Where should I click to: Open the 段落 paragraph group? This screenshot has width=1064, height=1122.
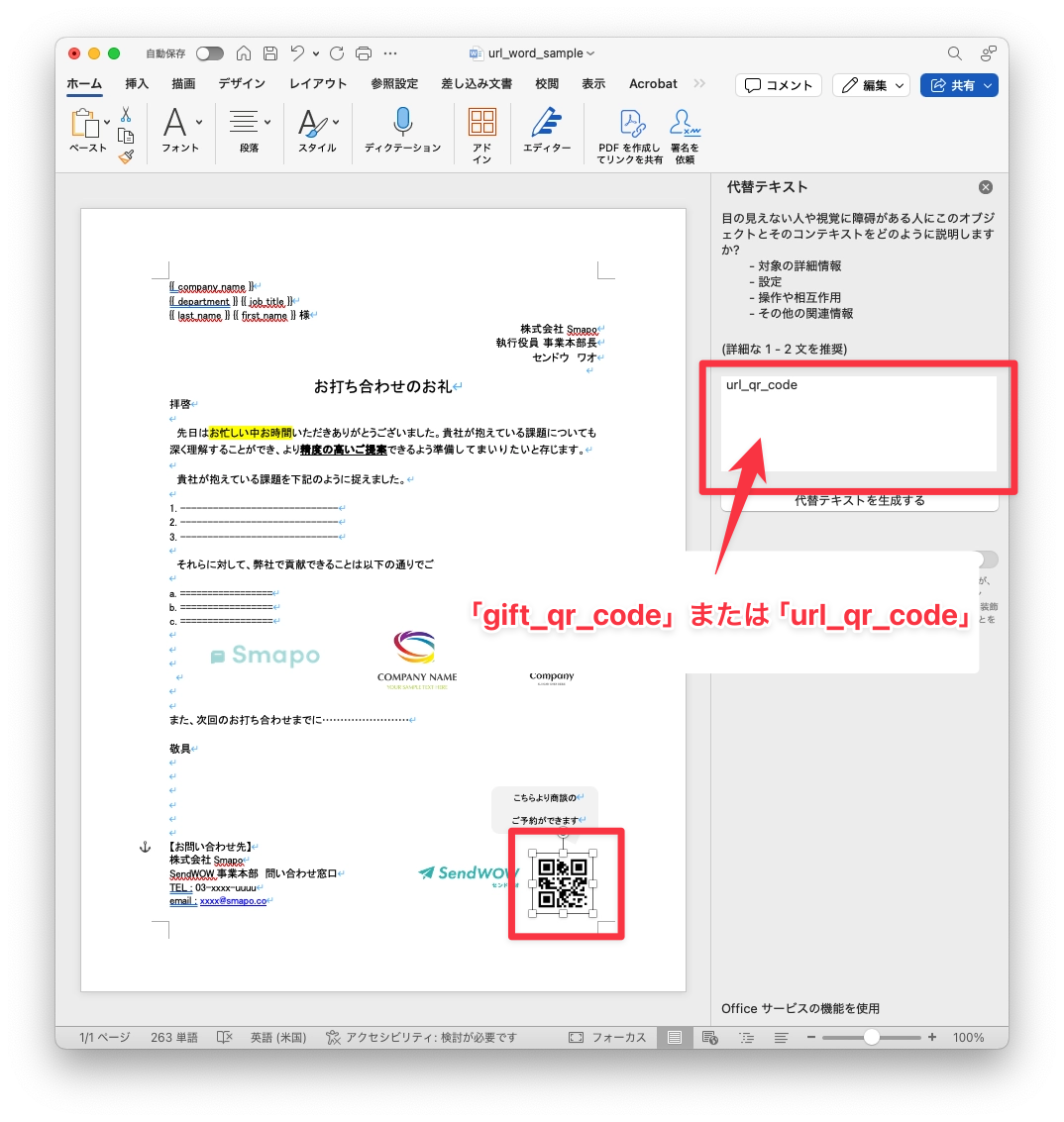[250, 130]
